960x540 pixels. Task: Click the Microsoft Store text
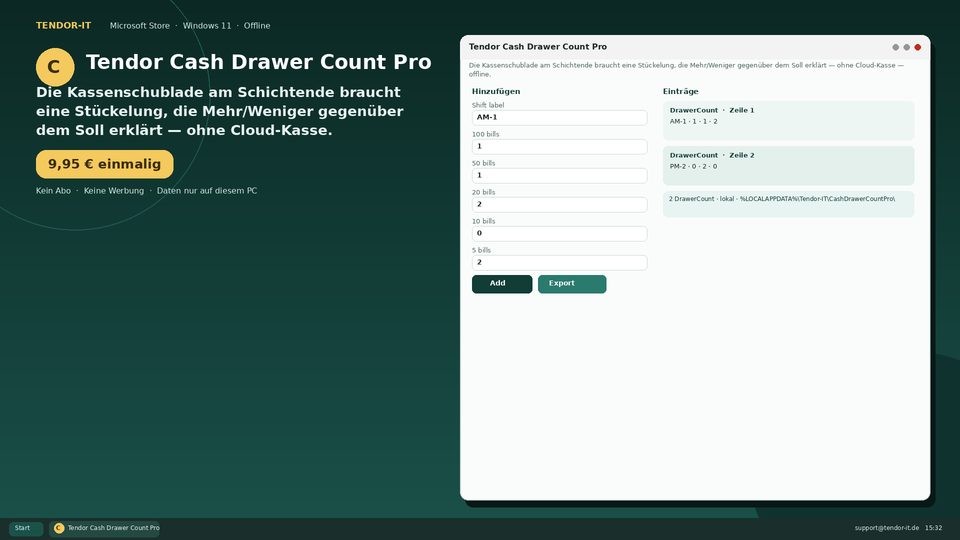click(x=140, y=26)
